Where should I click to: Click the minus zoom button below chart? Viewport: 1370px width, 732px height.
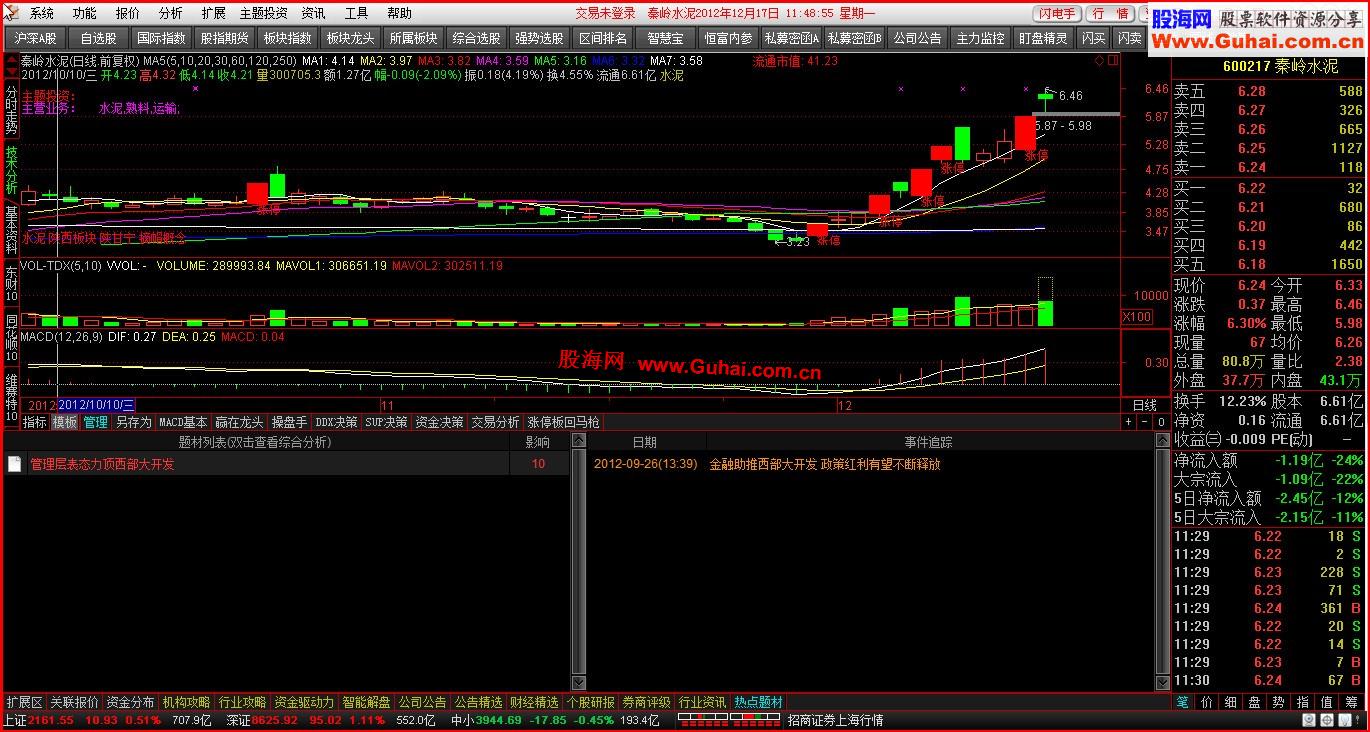click(1144, 422)
